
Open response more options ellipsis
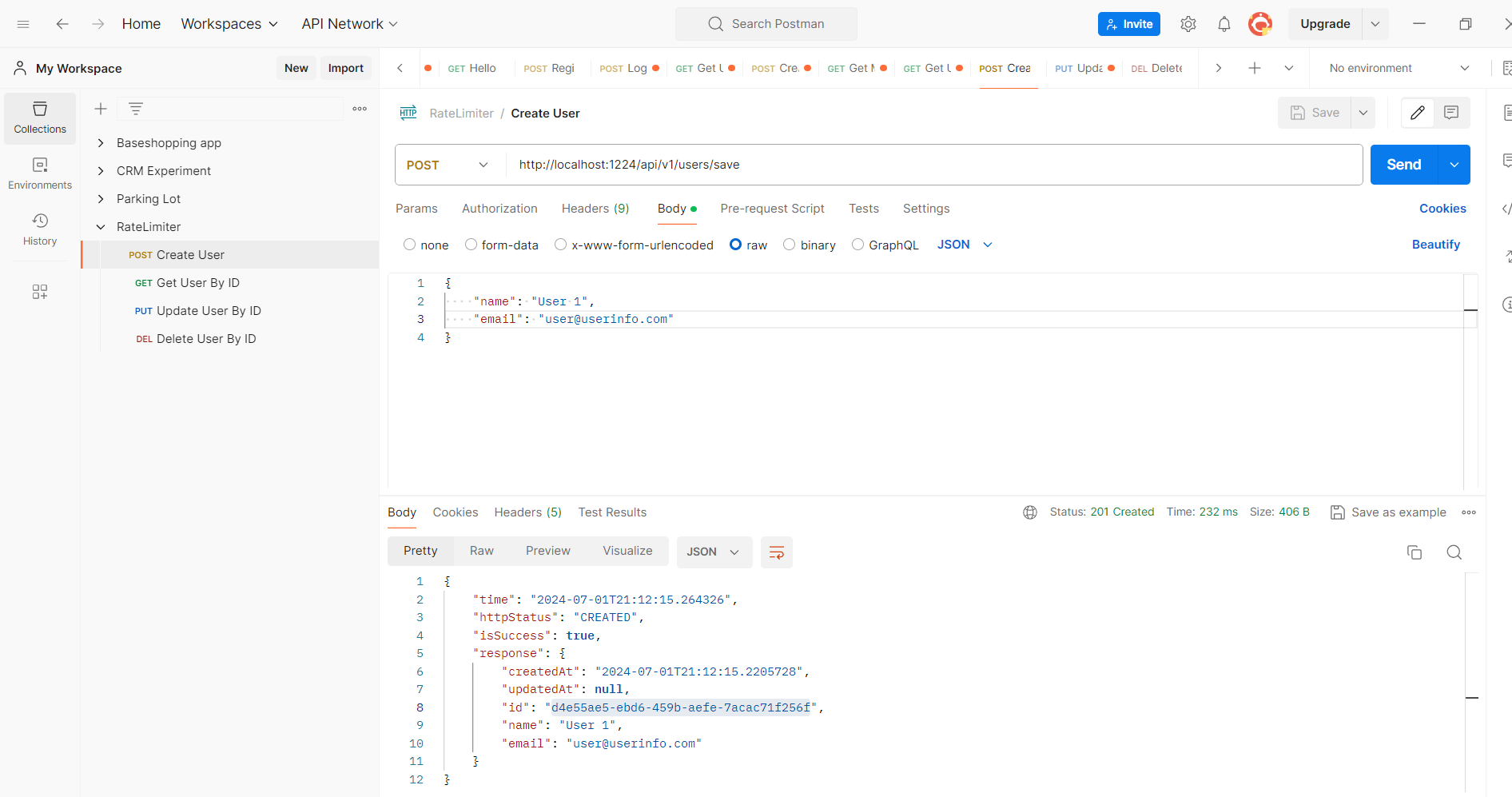pos(1469,512)
